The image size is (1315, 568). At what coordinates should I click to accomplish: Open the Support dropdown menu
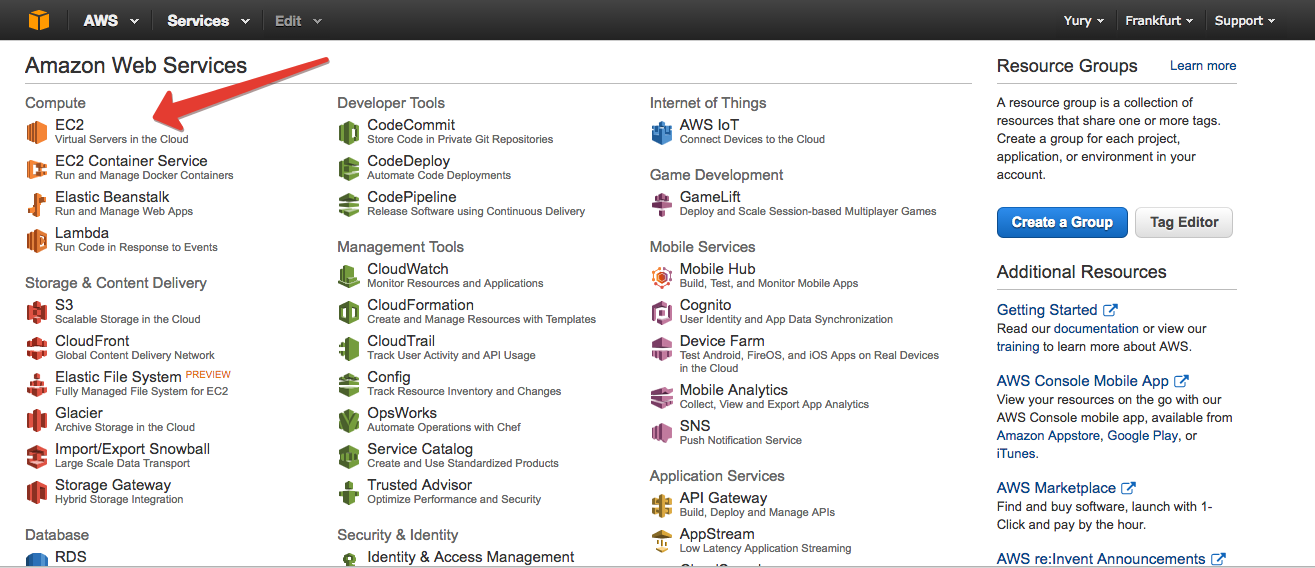(x=1244, y=20)
